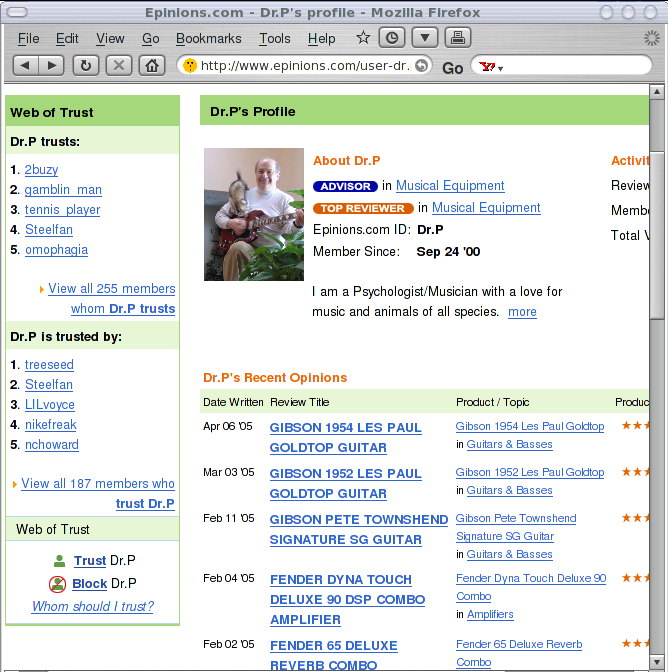
Task: Click the ADVISOR badge
Action: point(345,186)
